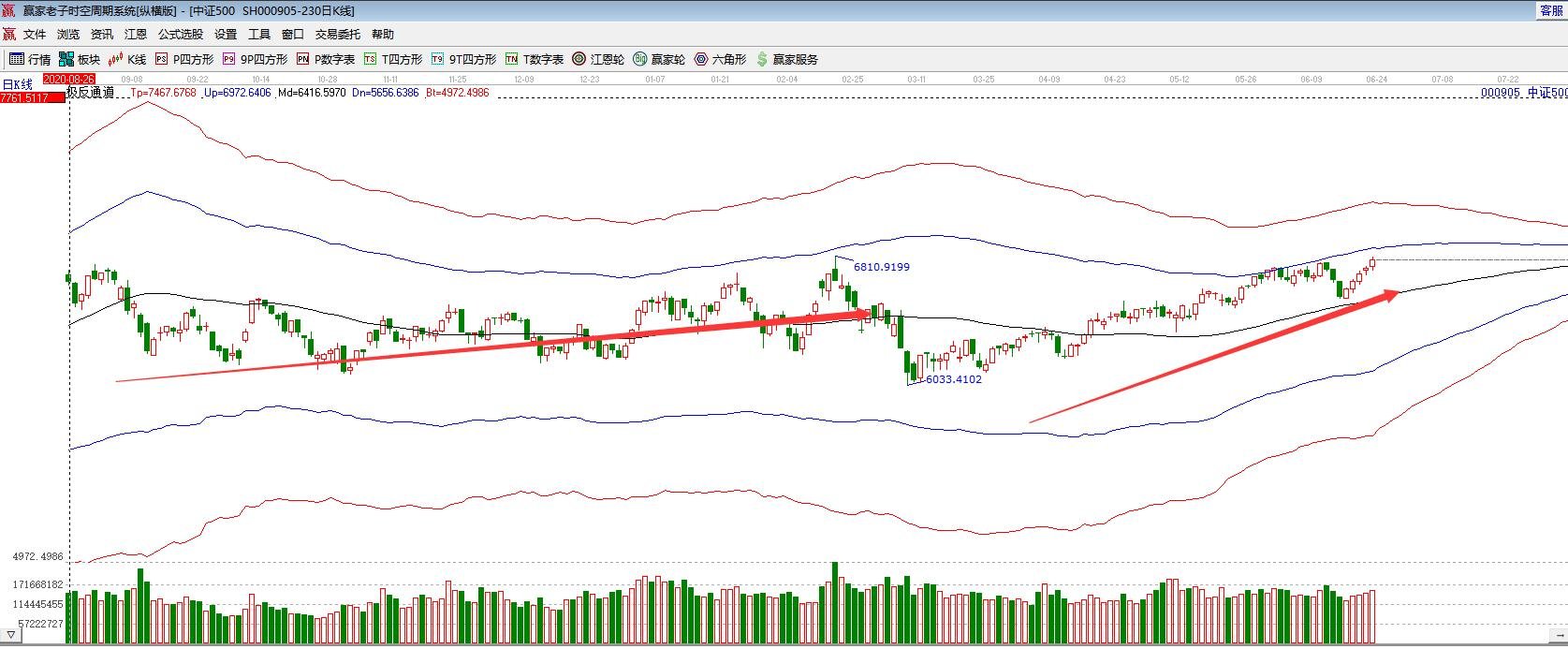Open the 江恩 menu
This screenshot has width=1568, height=649.
pos(136,34)
